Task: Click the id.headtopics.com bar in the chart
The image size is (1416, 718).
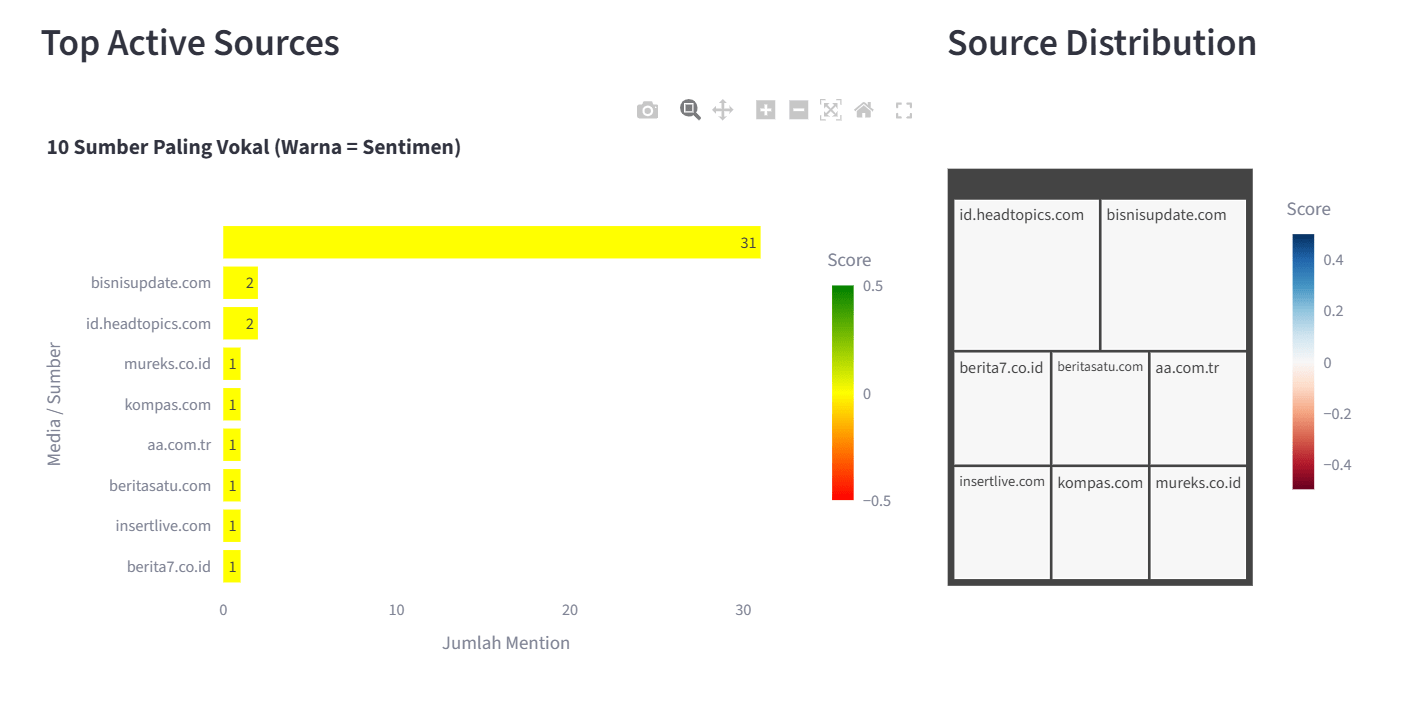Action: (240, 324)
